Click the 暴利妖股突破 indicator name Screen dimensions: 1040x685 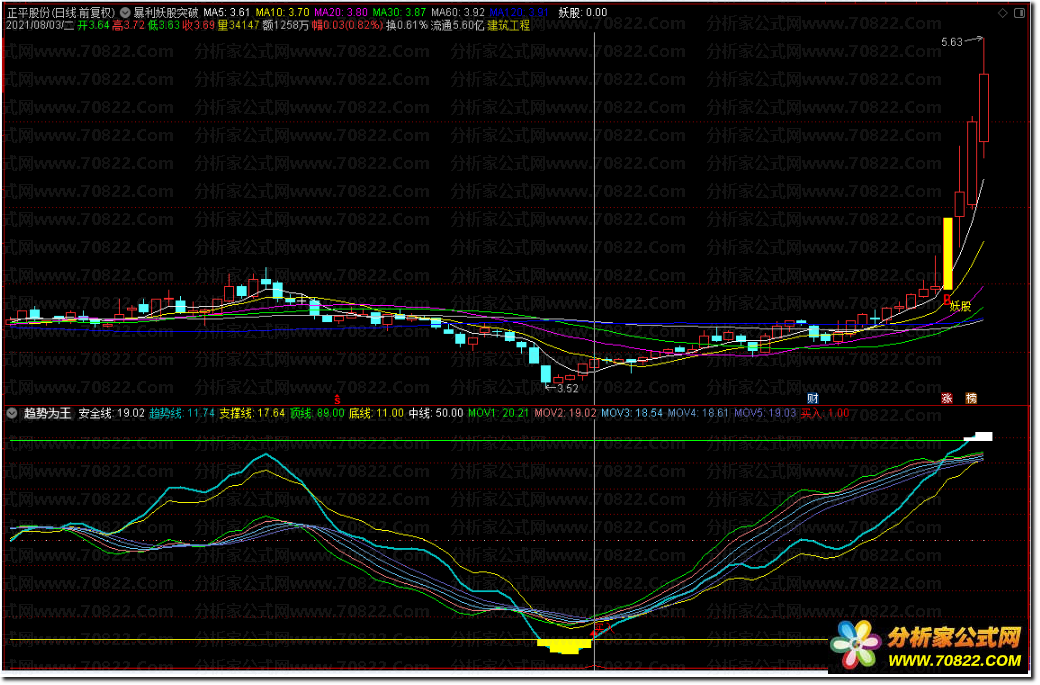point(166,12)
